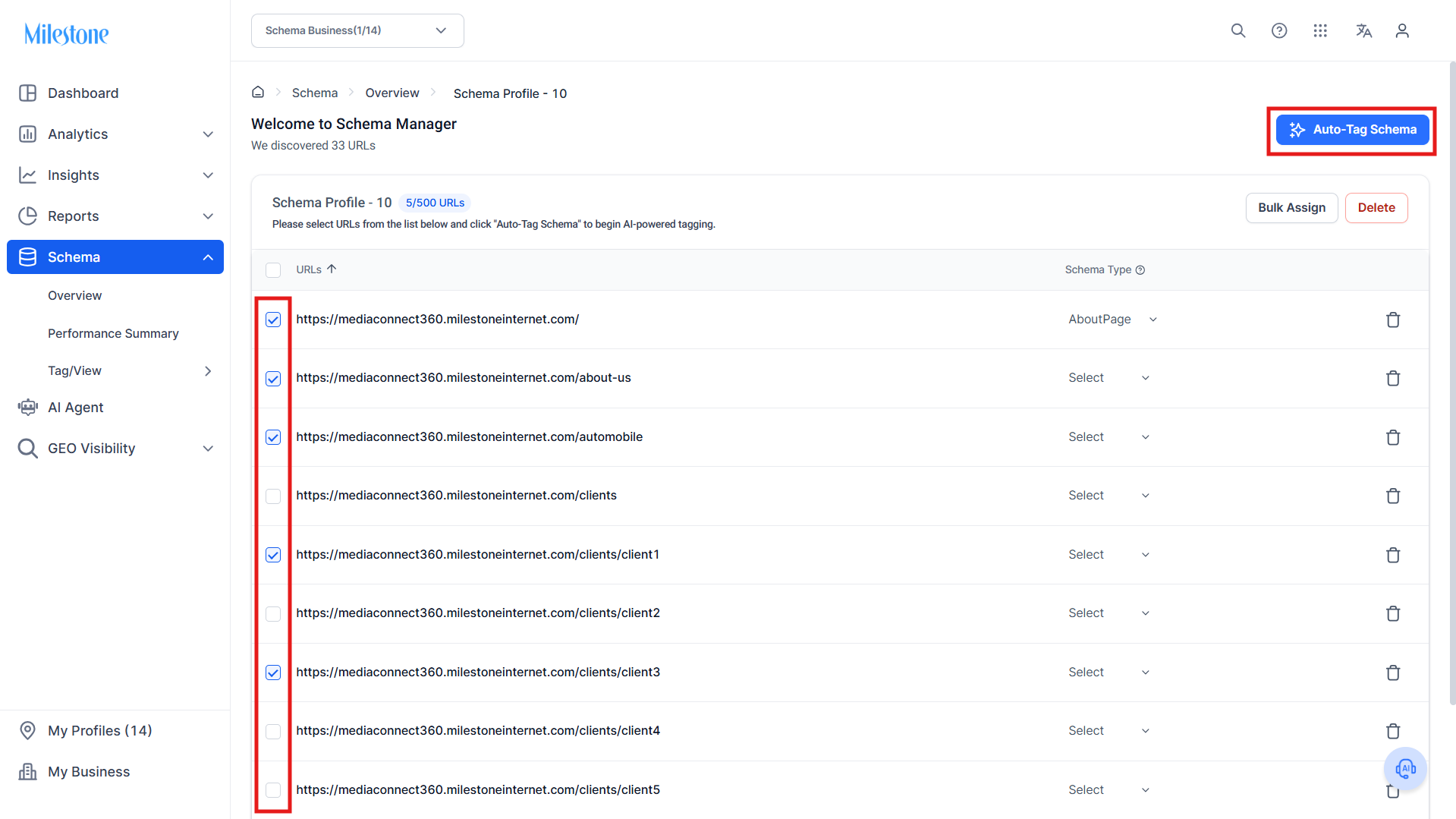Open schema type dropdown for client3
Screen dimensions: 1456x819
(1109, 672)
